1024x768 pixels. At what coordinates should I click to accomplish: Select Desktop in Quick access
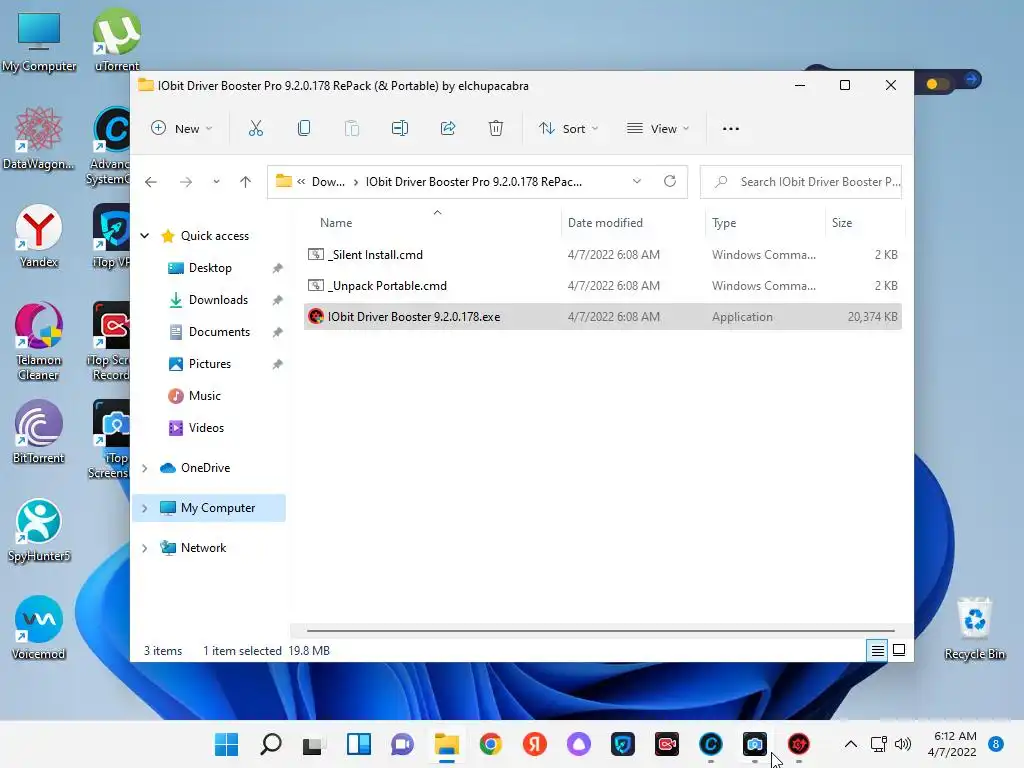pyautogui.click(x=209, y=268)
